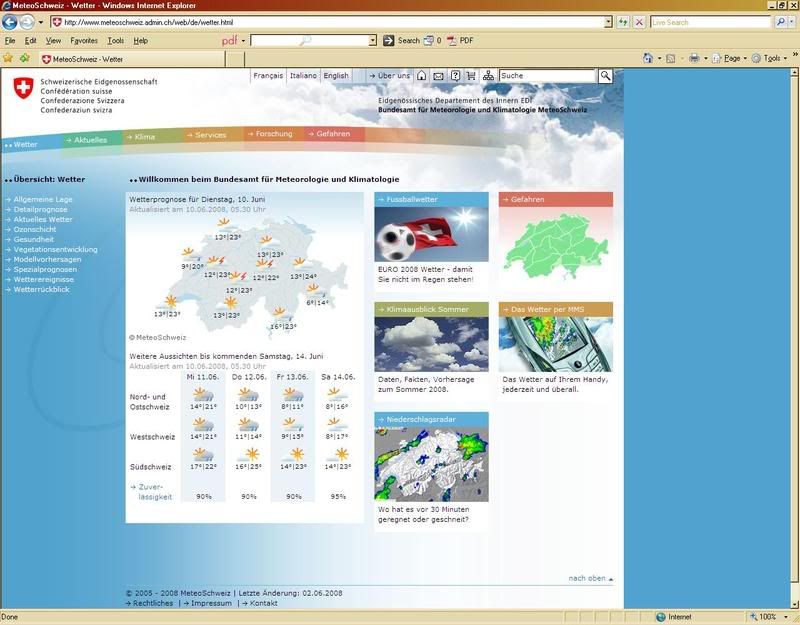The height and width of the screenshot is (625, 800).
Task: Click the Swiss coat of arms logo
Action: 23,88
